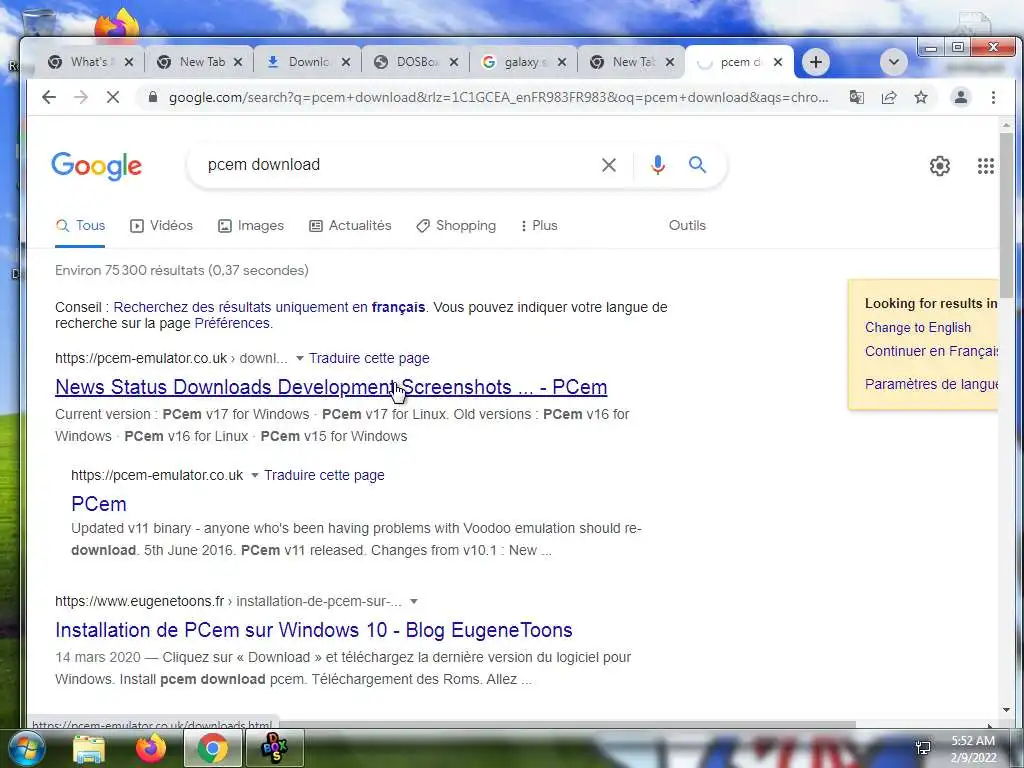Click the magnifier search button
The width and height of the screenshot is (1024, 768).
pyautogui.click(x=697, y=165)
